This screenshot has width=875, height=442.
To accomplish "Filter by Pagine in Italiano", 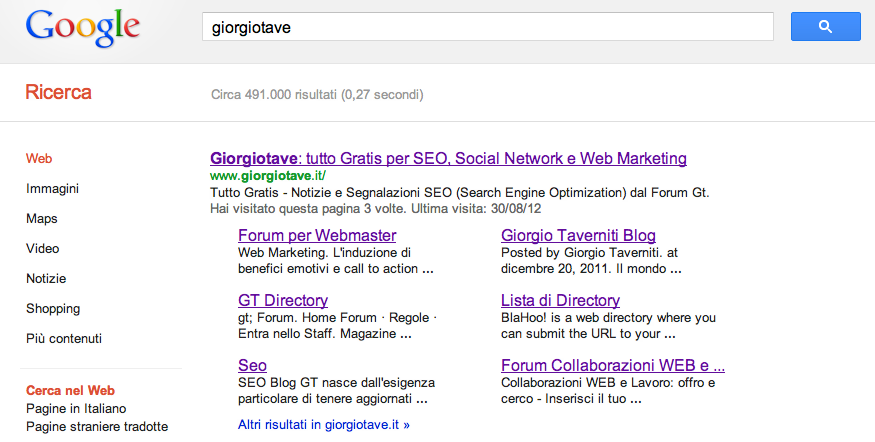I will point(76,409).
